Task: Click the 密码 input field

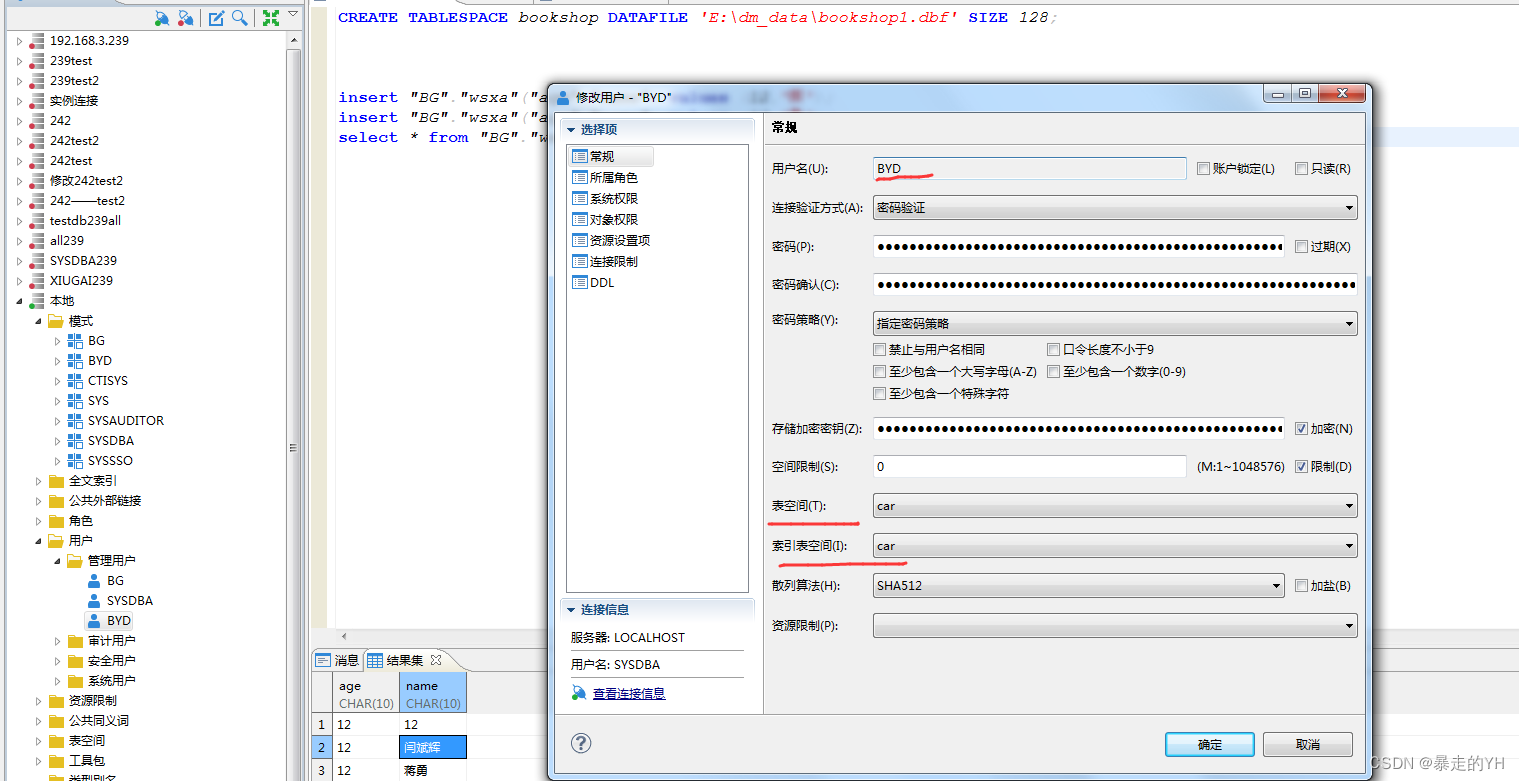Action: click(x=1078, y=245)
